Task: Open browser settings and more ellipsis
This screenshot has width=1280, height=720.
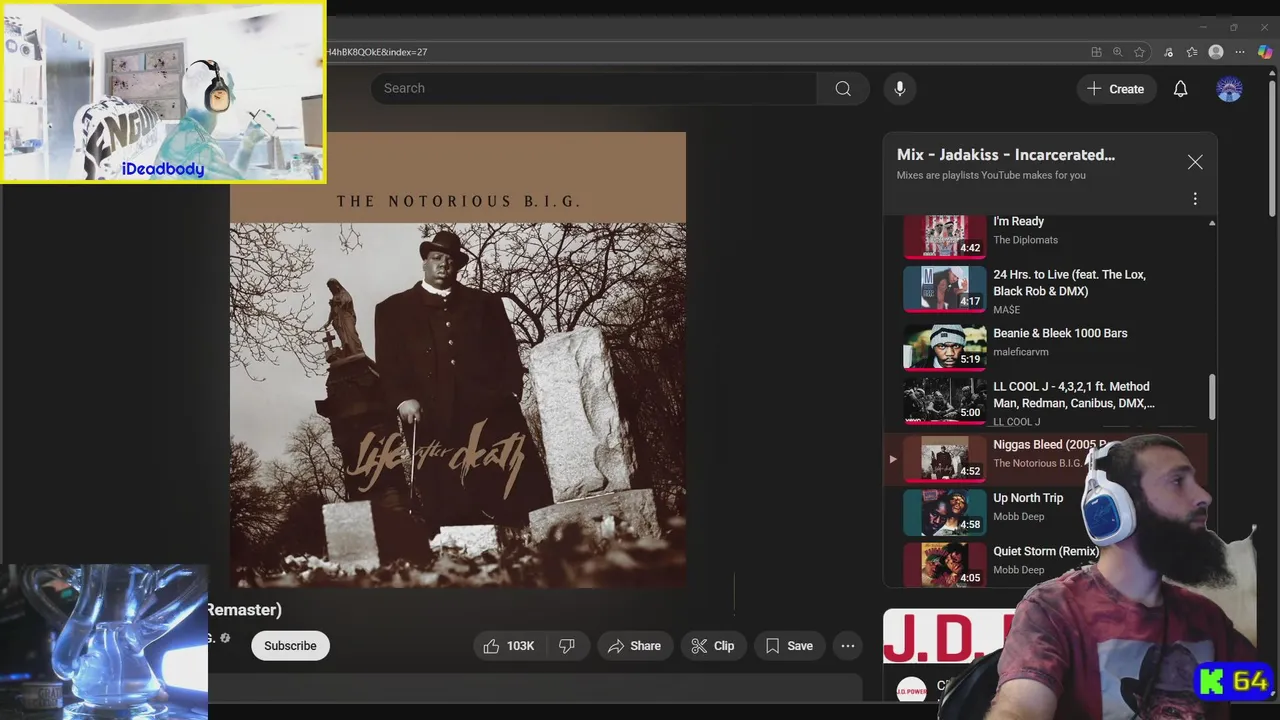Action: 1240,52
